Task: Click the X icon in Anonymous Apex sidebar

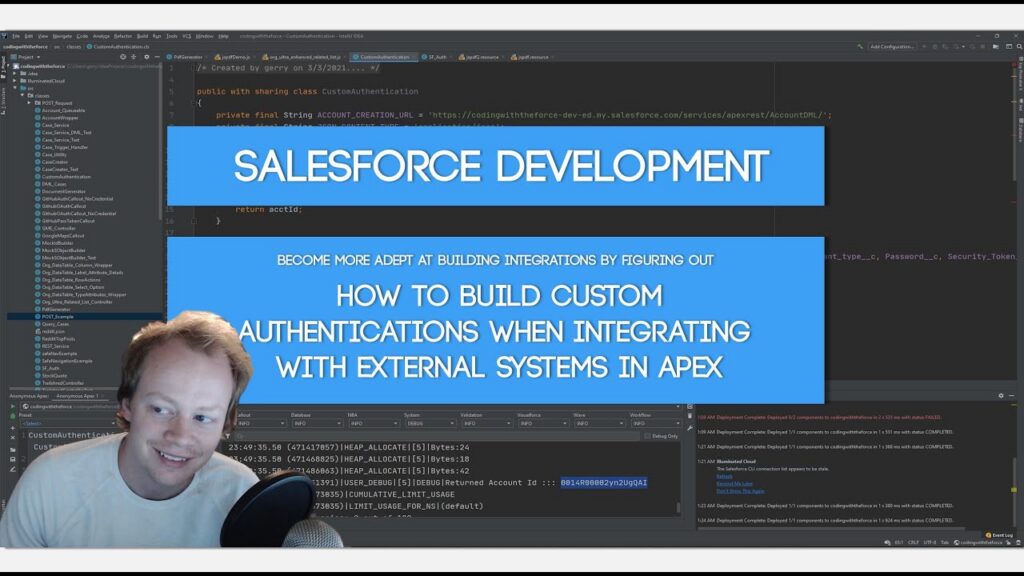Action: pos(12,438)
